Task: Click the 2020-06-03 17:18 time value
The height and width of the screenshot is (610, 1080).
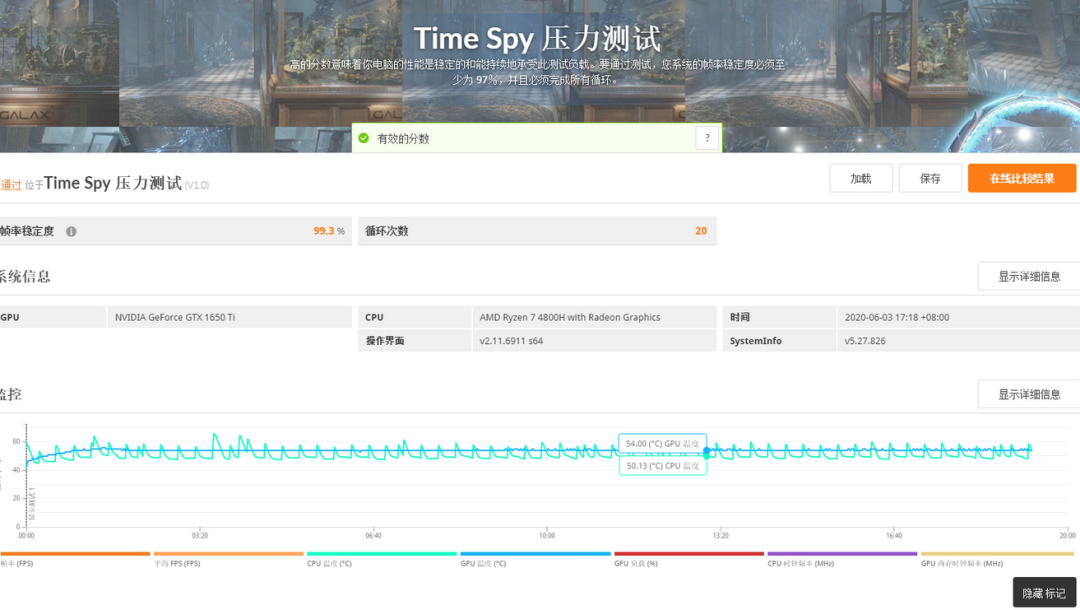Action: (x=897, y=317)
